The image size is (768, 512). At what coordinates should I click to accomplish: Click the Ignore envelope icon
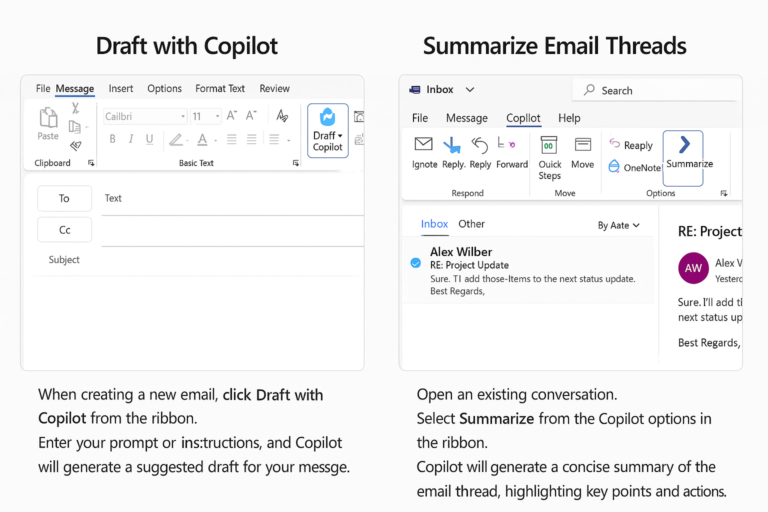pyautogui.click(x=424, y=151)
